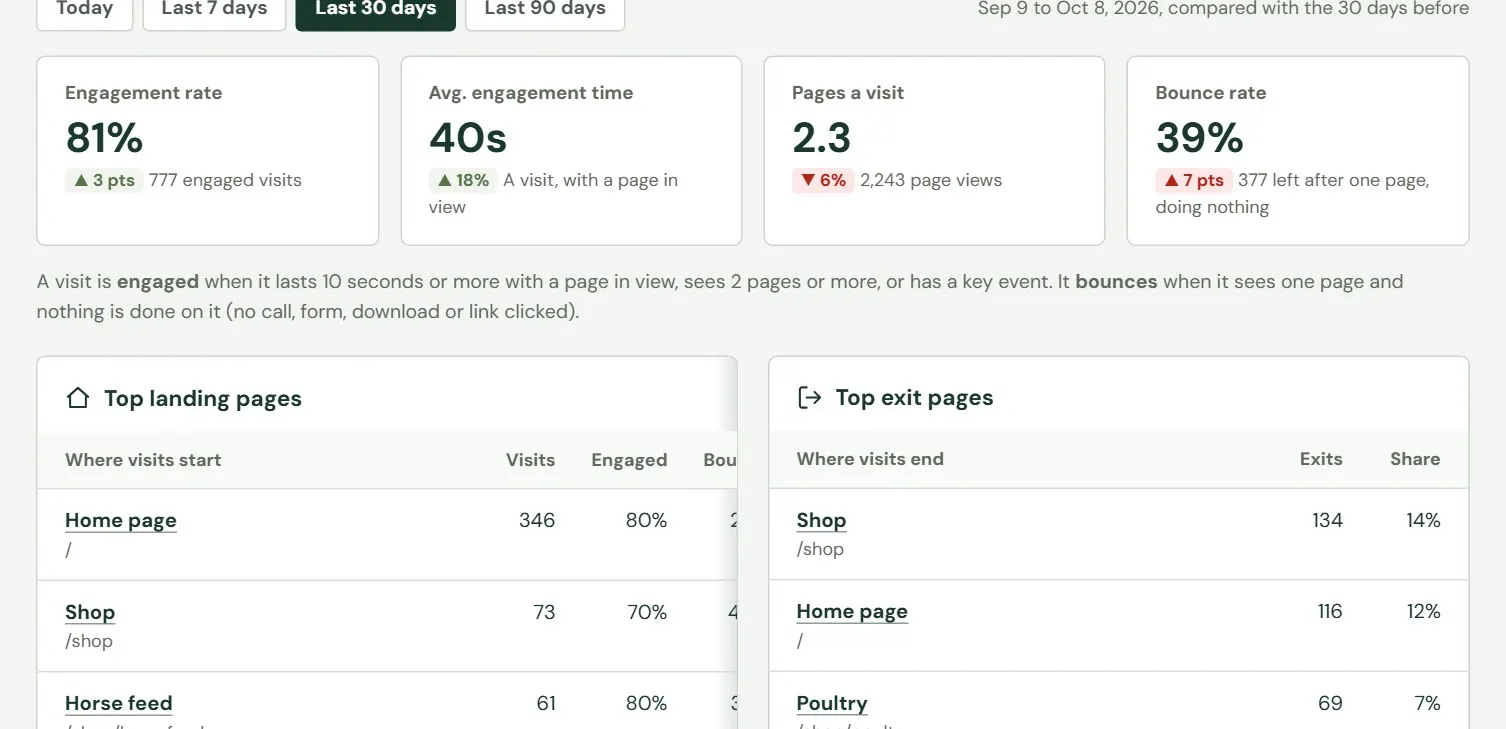Click the green 3 pts change badge
The height and width of the screenshot is (729, 1506).
click(104, 180)
